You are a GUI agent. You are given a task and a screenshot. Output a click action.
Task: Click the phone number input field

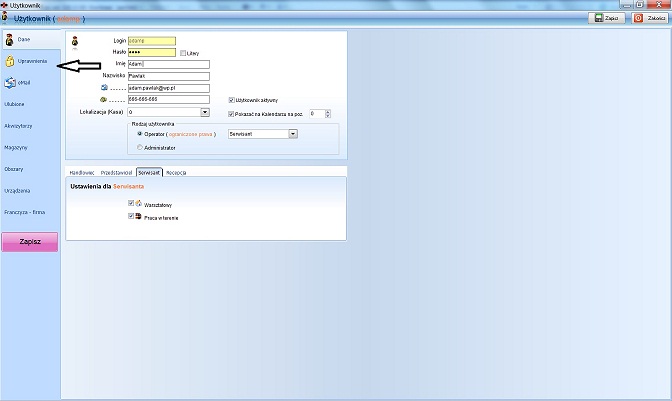pyautogui.click(x=169, y=99)
